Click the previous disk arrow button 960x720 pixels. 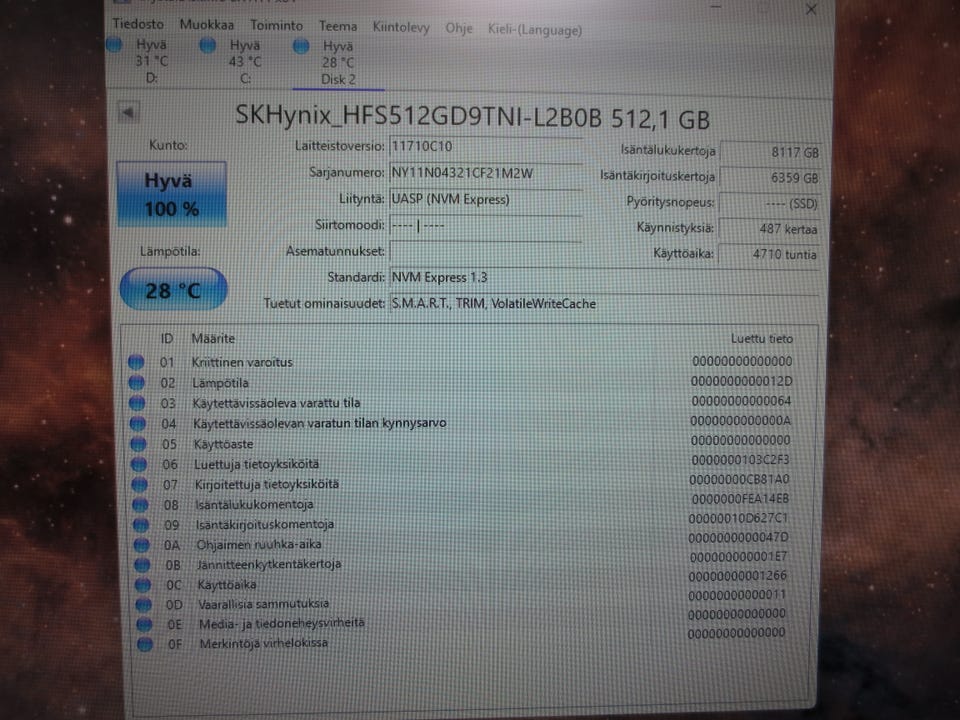pyautogui.click(x=129, y=112)
